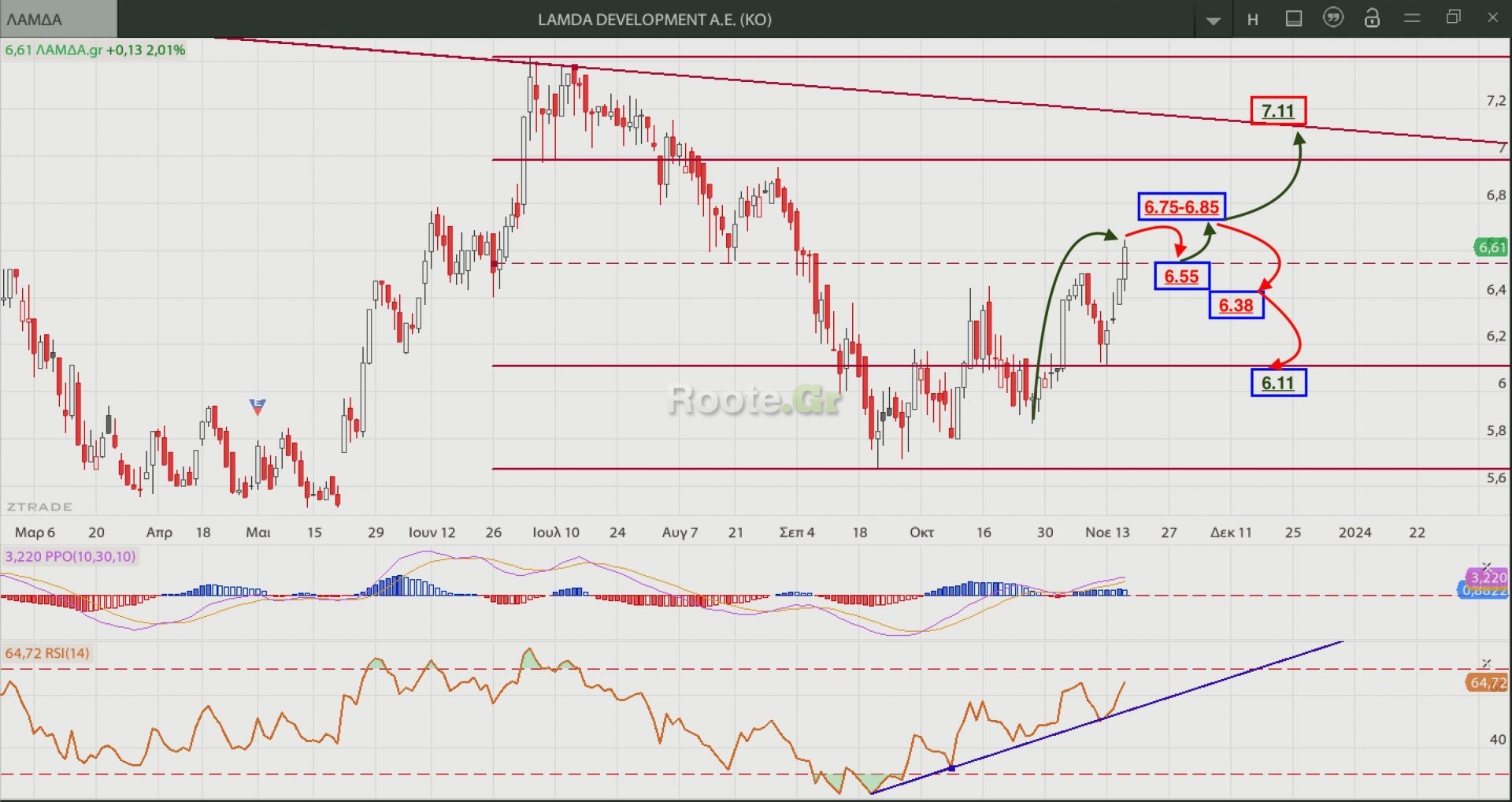Toggle the chart padlock icon
The width and height of the screenshot is (1512, 802).
[x=1372, y=19]
